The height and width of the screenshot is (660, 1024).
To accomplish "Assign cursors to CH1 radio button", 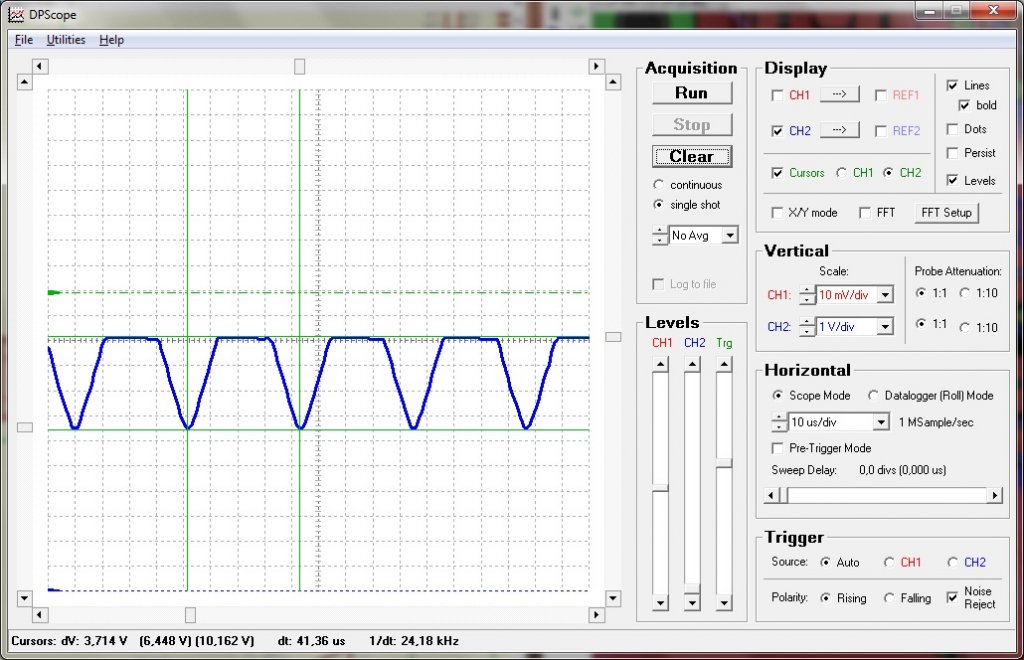I will point(842,172).
